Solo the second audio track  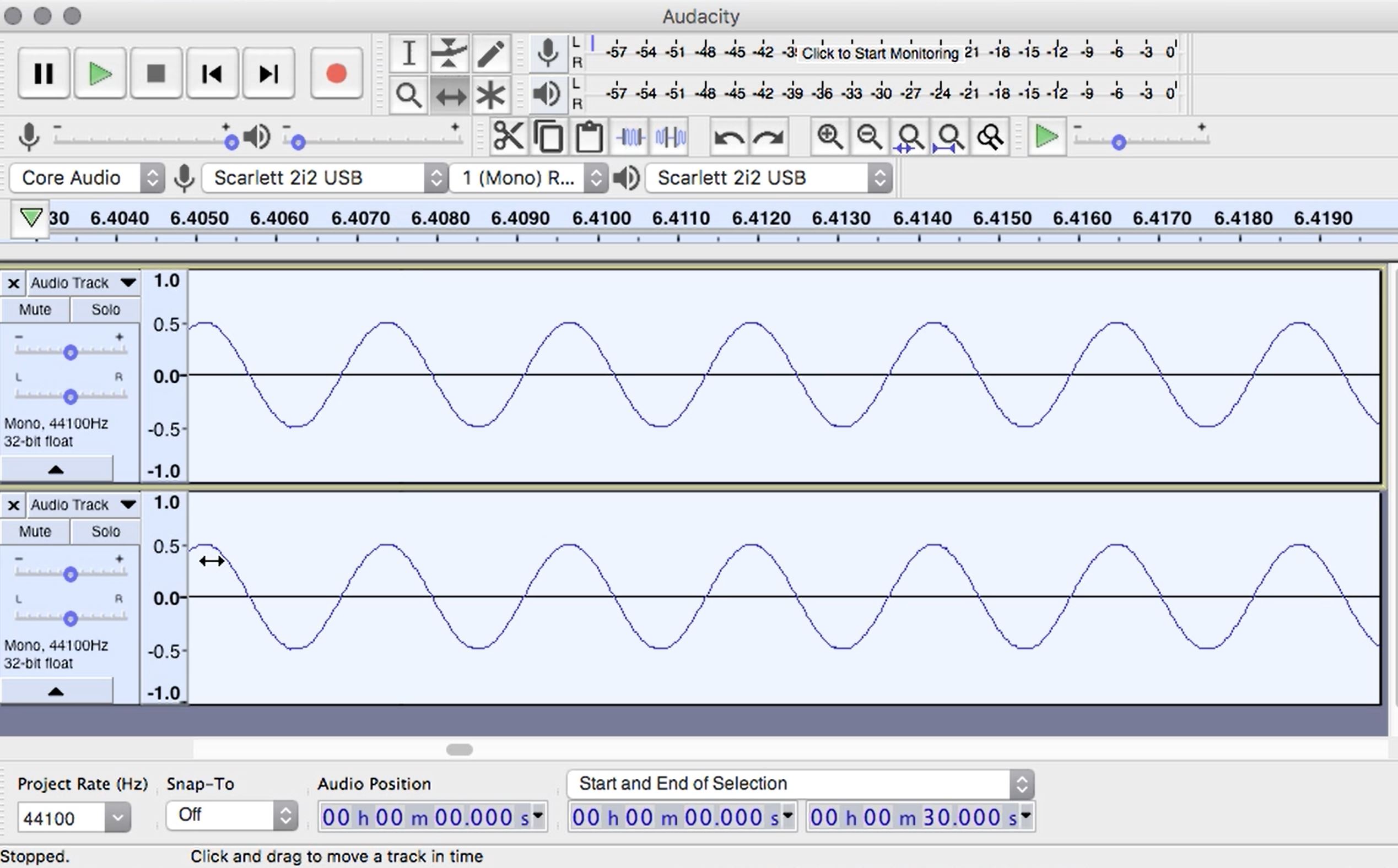105,531
